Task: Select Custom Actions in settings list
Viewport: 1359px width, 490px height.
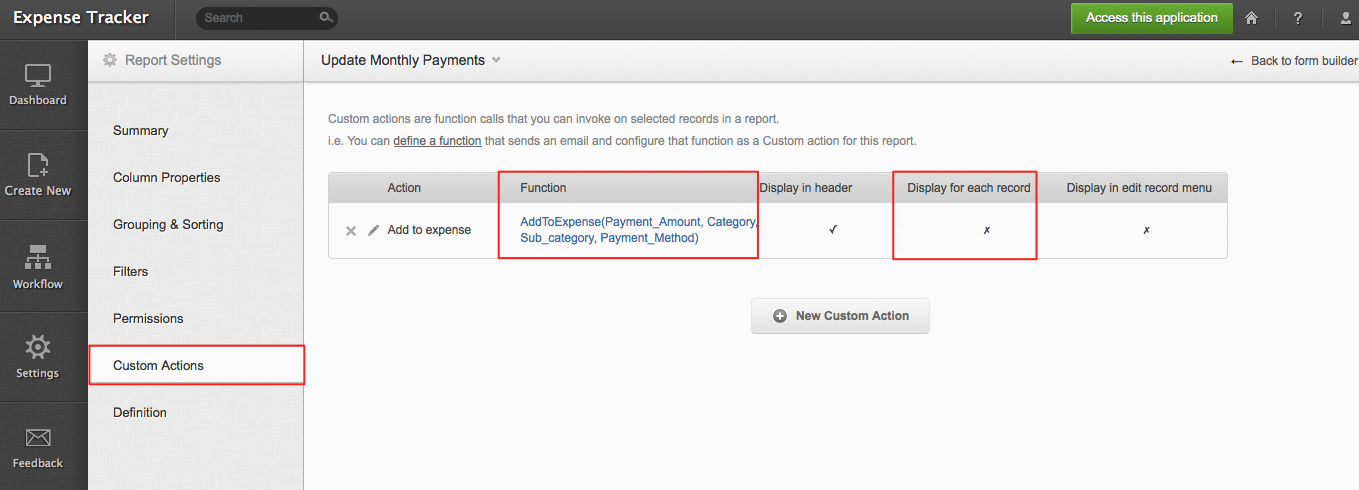Action: (158, 365)
